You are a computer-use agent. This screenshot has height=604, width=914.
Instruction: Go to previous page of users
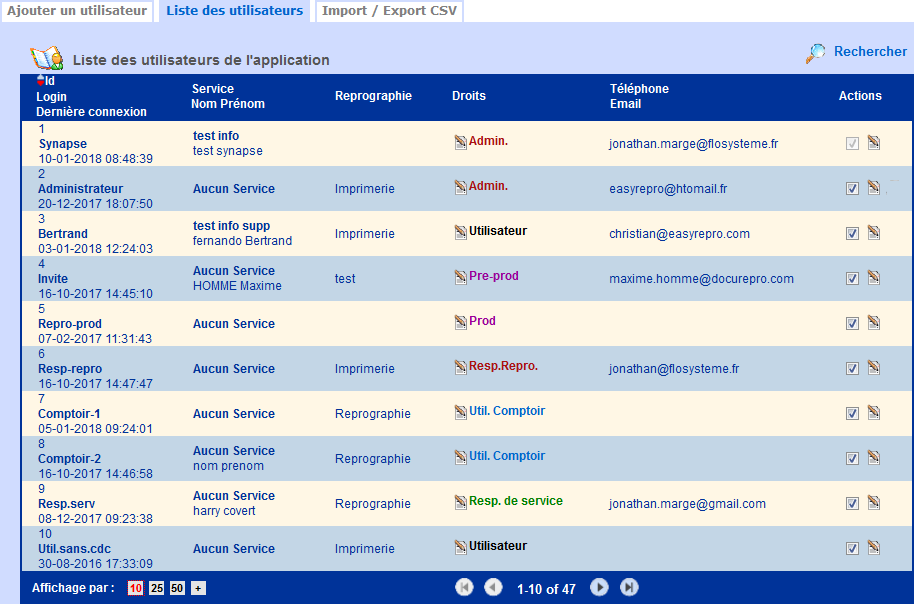(493, 588)
